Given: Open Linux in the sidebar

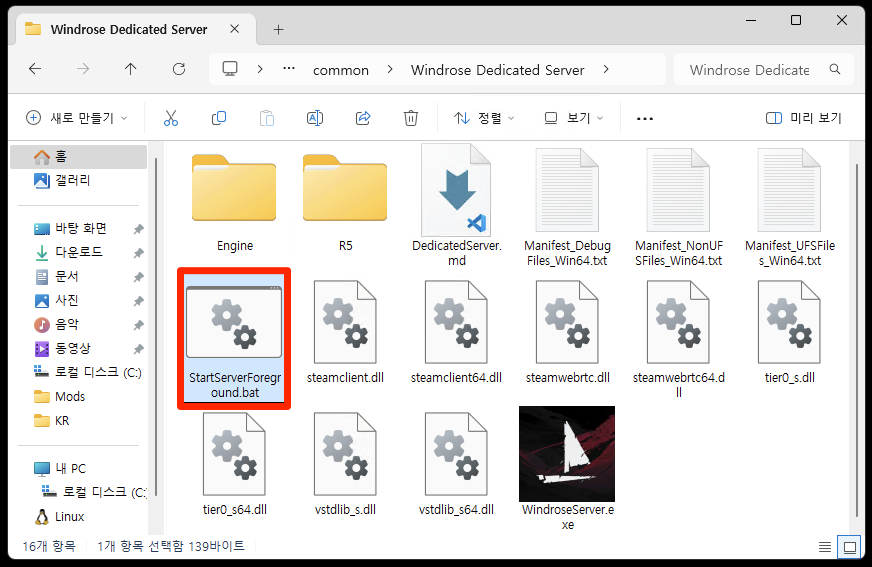Looking at the screenshot, I should pyautogui.click(x=78, y=517).
